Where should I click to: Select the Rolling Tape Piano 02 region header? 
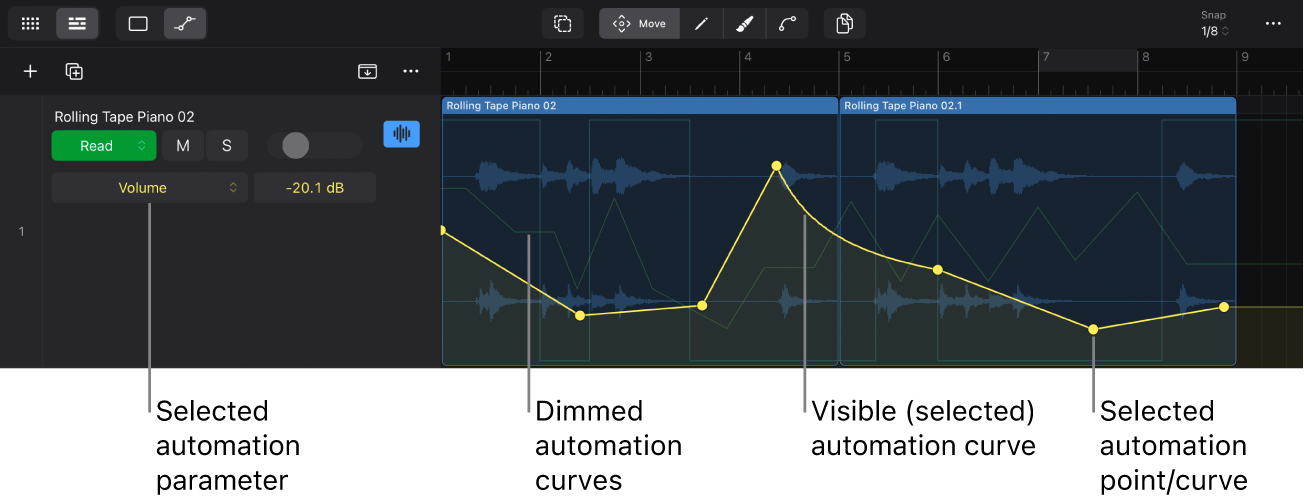point(639,105)
